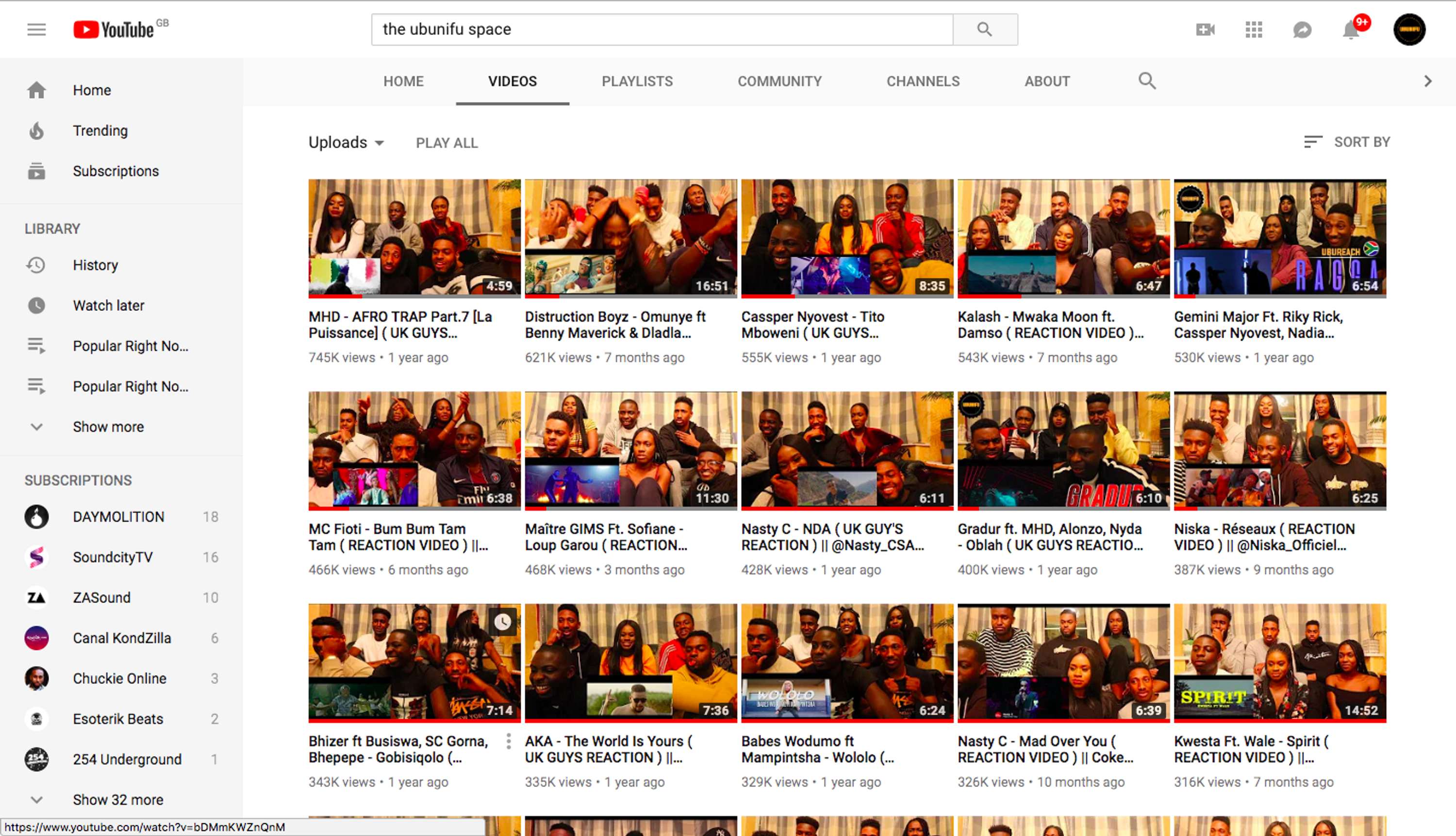Open Watch later in the library

click(x=121, y=306)
